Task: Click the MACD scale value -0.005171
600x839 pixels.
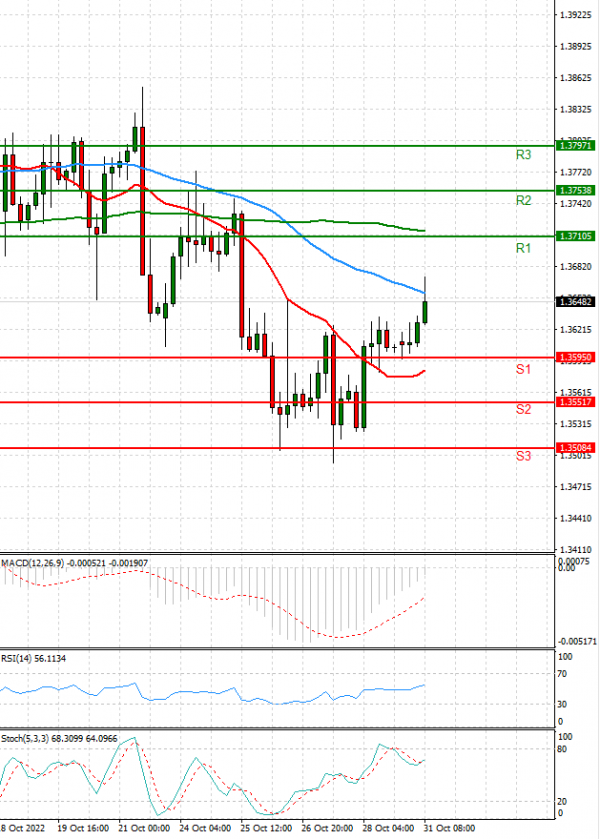Action: [577, 641]
